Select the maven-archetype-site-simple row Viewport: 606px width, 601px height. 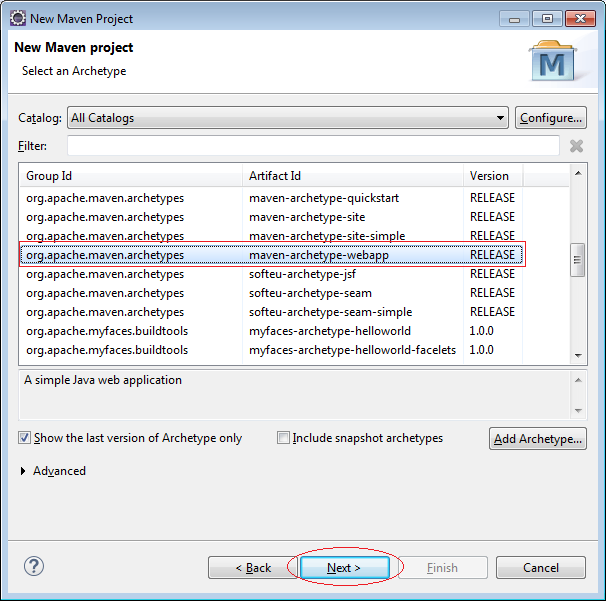point(271,236)
